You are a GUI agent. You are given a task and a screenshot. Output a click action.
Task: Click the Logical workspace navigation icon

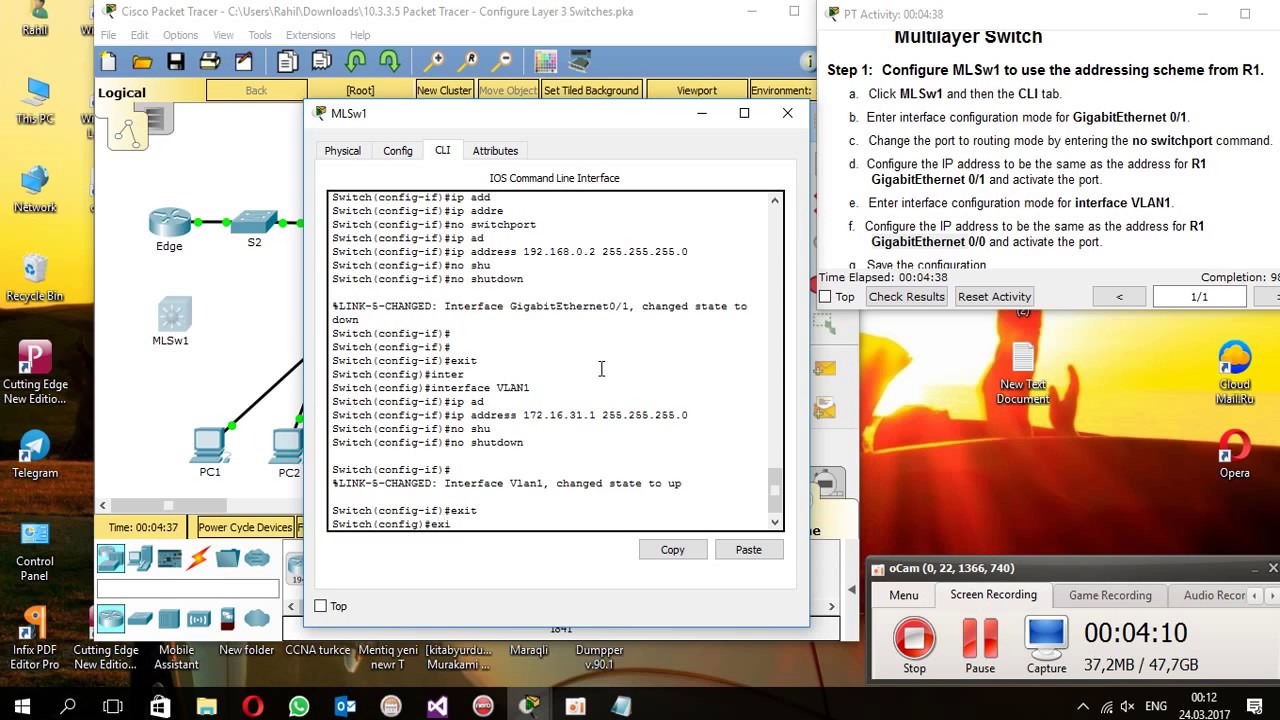point(128,131)
